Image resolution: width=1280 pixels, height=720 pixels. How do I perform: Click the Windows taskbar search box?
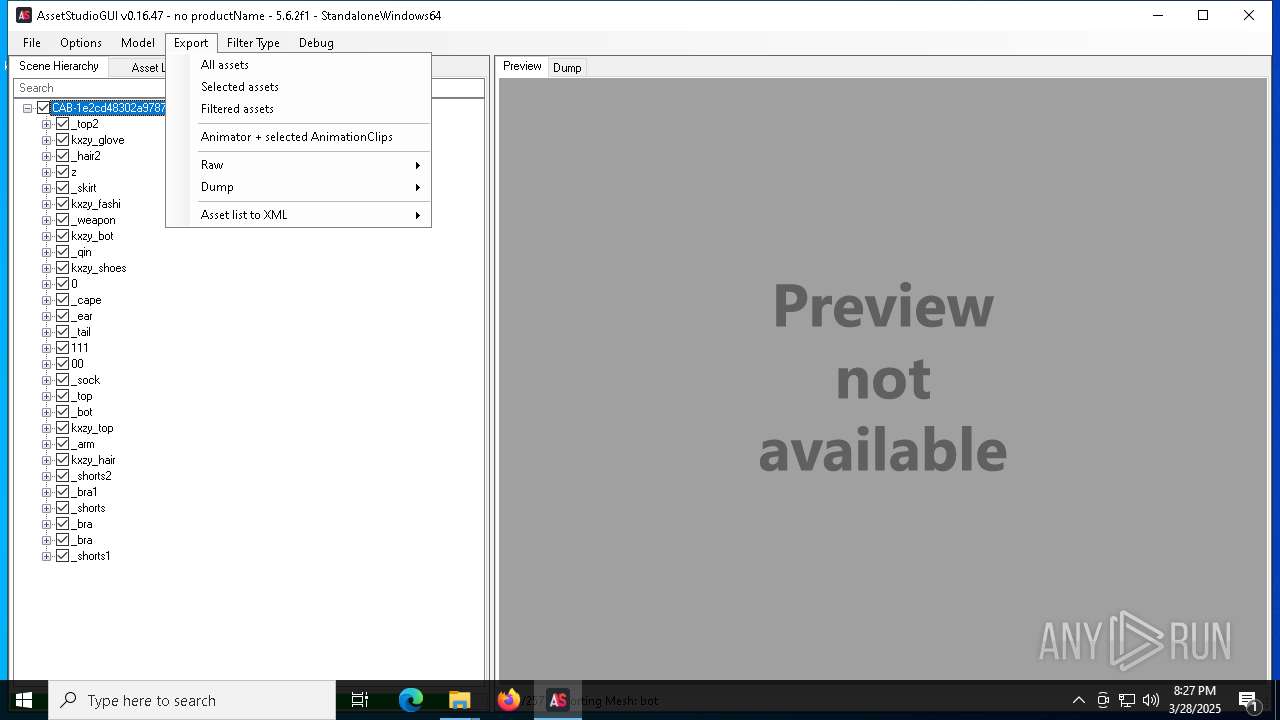tap(192, 700)
